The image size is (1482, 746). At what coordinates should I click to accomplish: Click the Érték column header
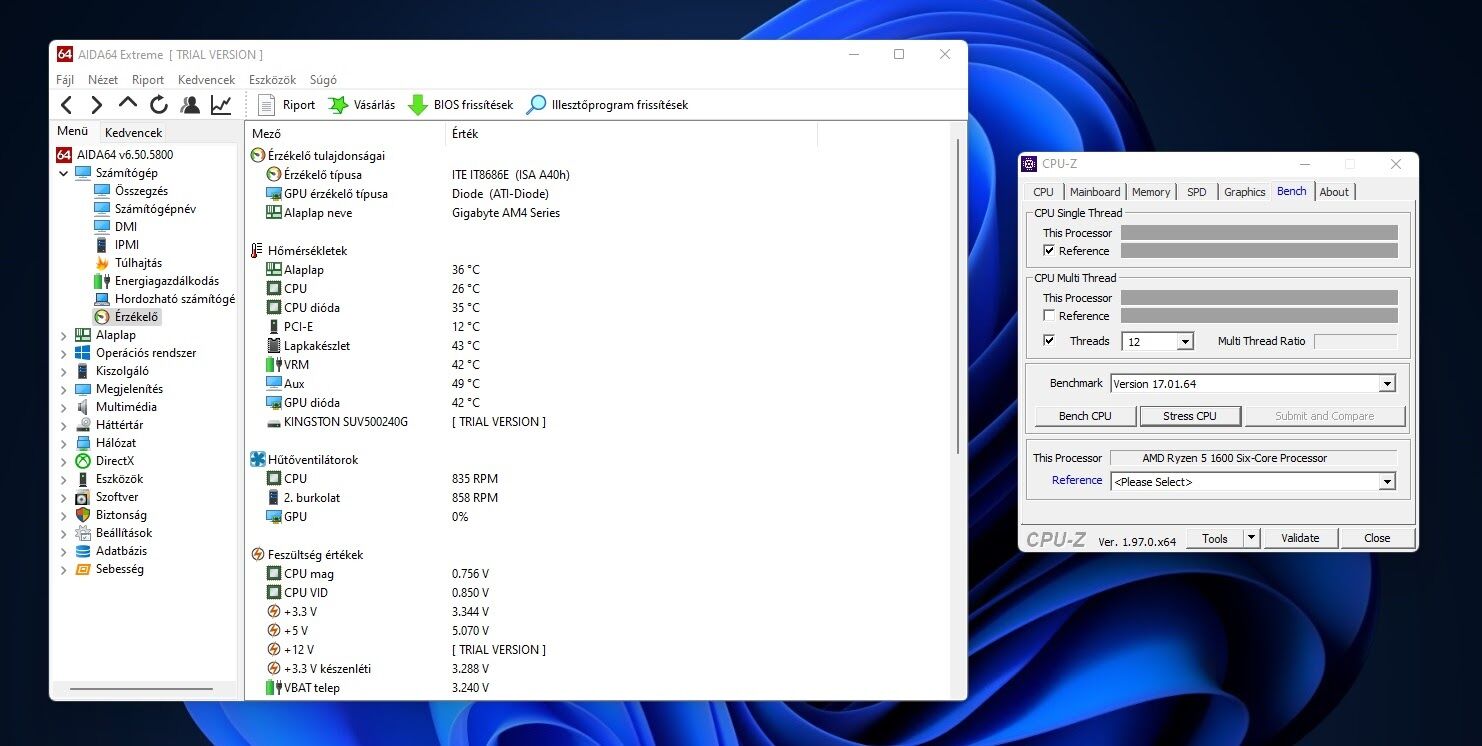pos(631,134)
